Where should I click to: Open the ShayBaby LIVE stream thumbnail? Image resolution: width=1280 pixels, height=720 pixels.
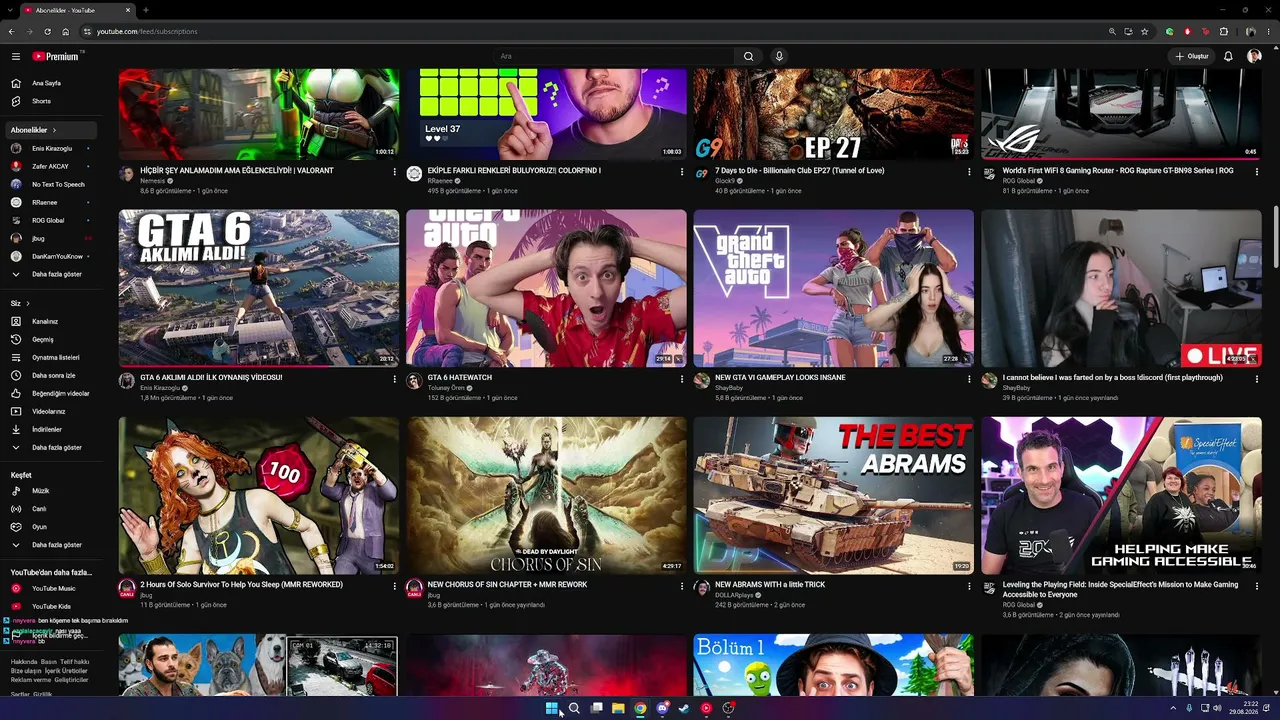click(1121, 288)
